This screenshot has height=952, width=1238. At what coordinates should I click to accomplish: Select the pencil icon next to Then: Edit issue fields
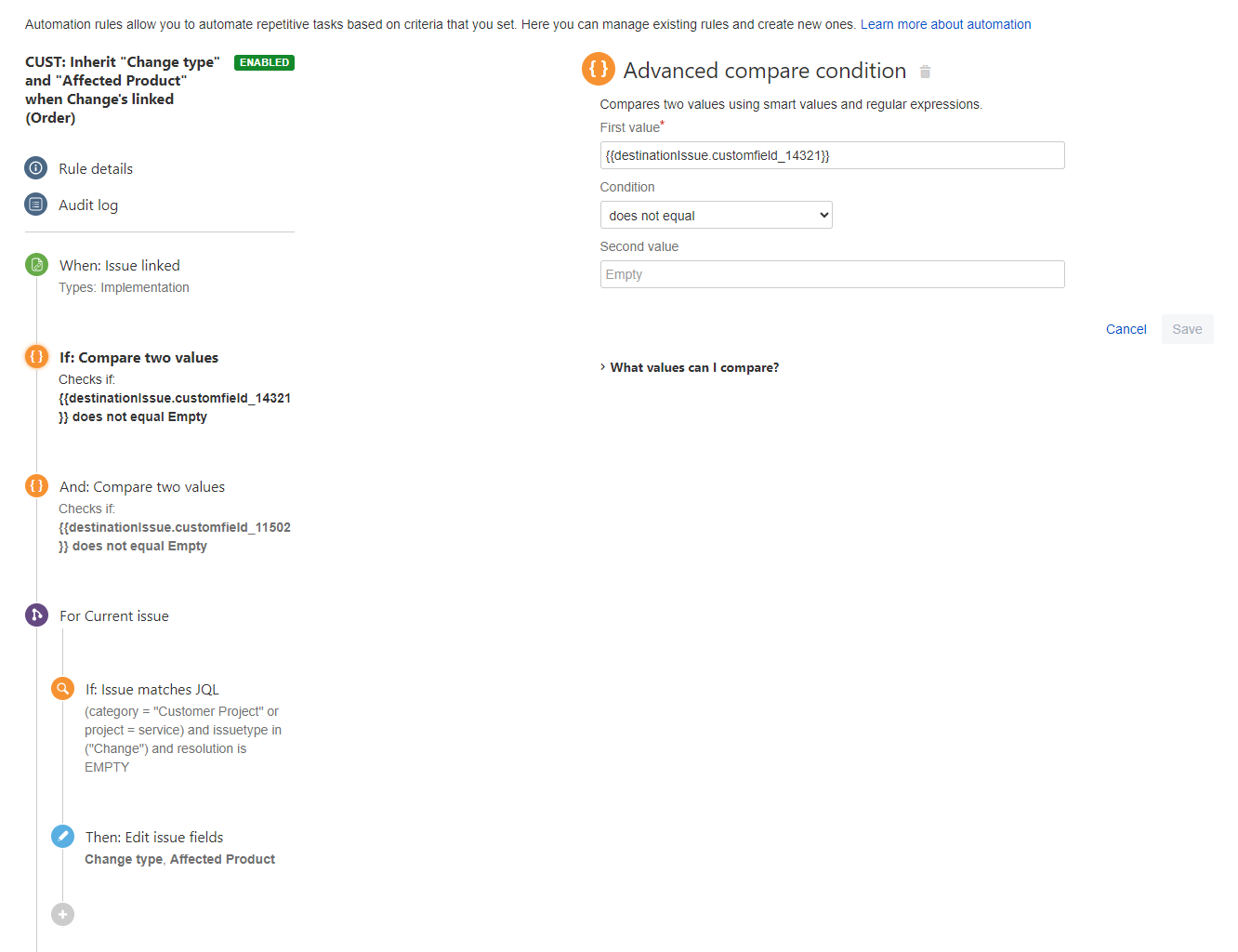point(62,836)
